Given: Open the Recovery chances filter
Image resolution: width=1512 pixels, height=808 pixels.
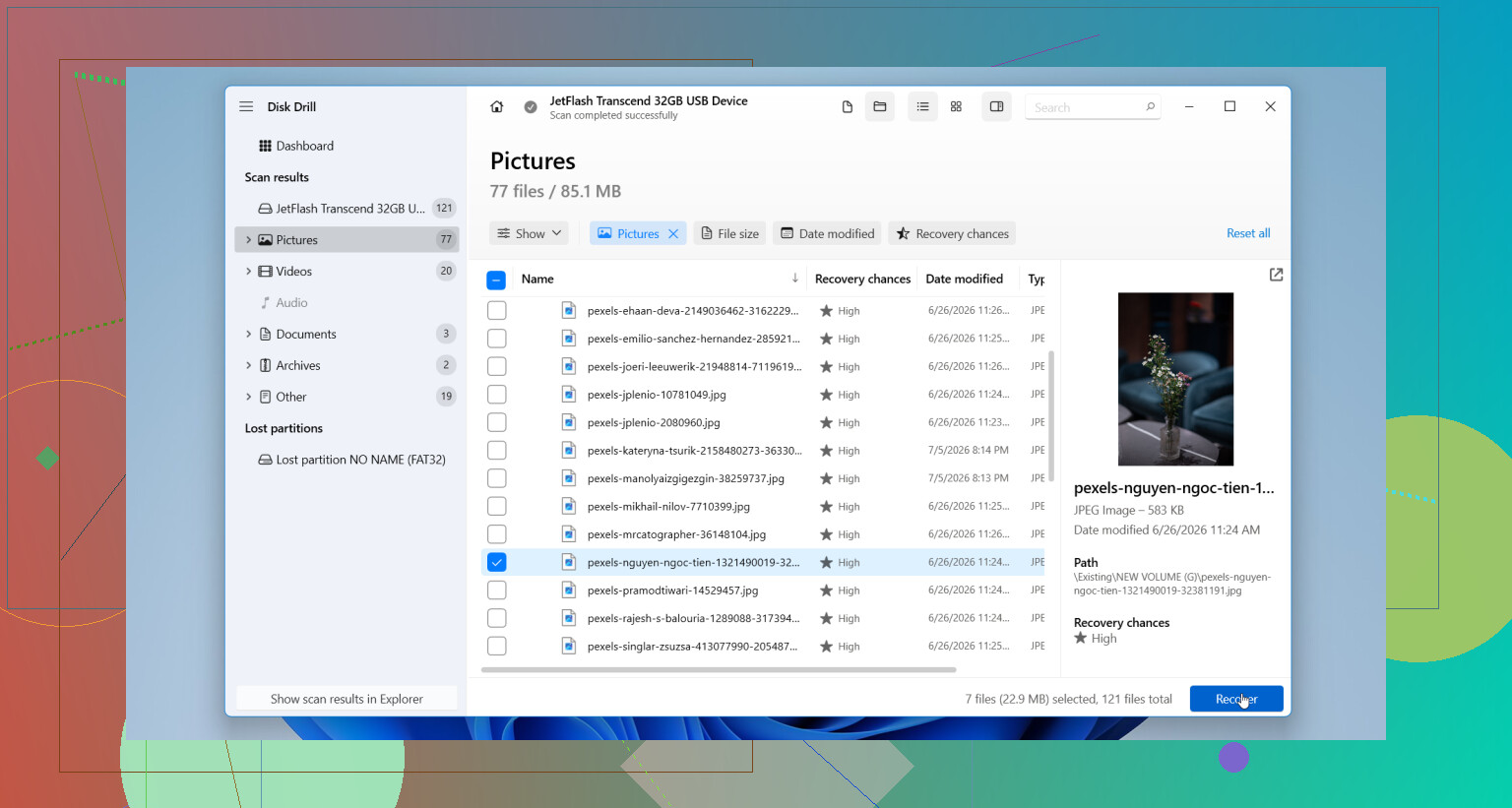Looking at the screenshot, I should [x=952, y=233].
